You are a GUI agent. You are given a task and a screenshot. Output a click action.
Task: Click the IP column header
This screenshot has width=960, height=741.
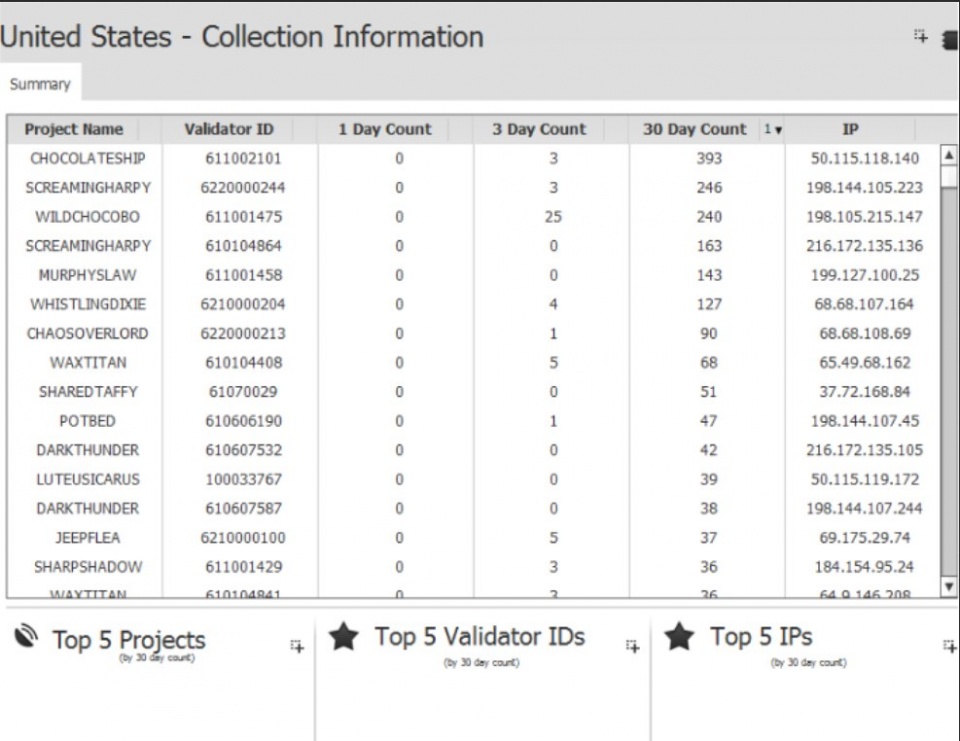[850, 129]
